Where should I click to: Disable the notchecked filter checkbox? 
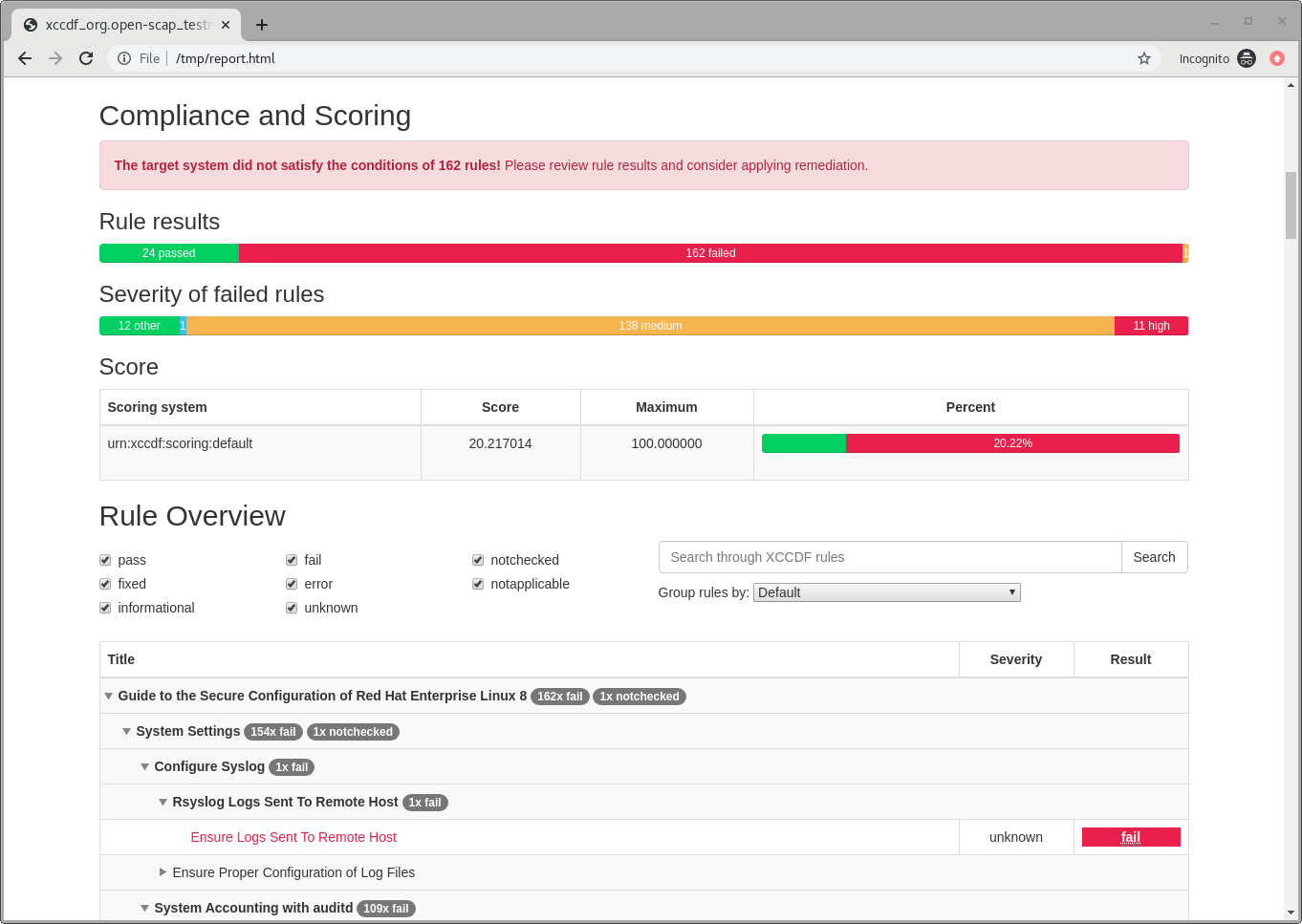pyautogui.click(x=478, y=560)
